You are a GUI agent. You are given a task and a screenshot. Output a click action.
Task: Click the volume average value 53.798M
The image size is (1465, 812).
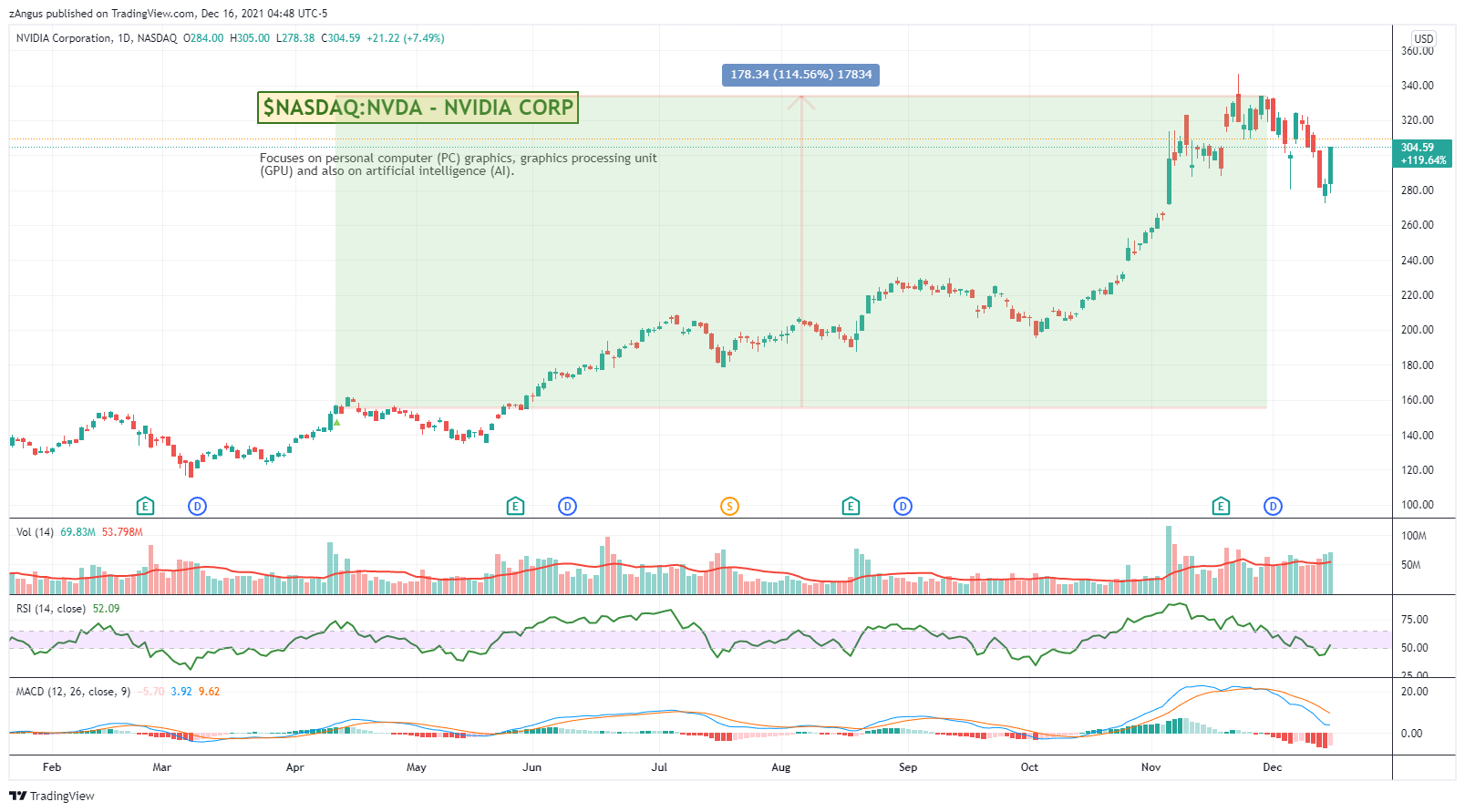tap(122, 532)
